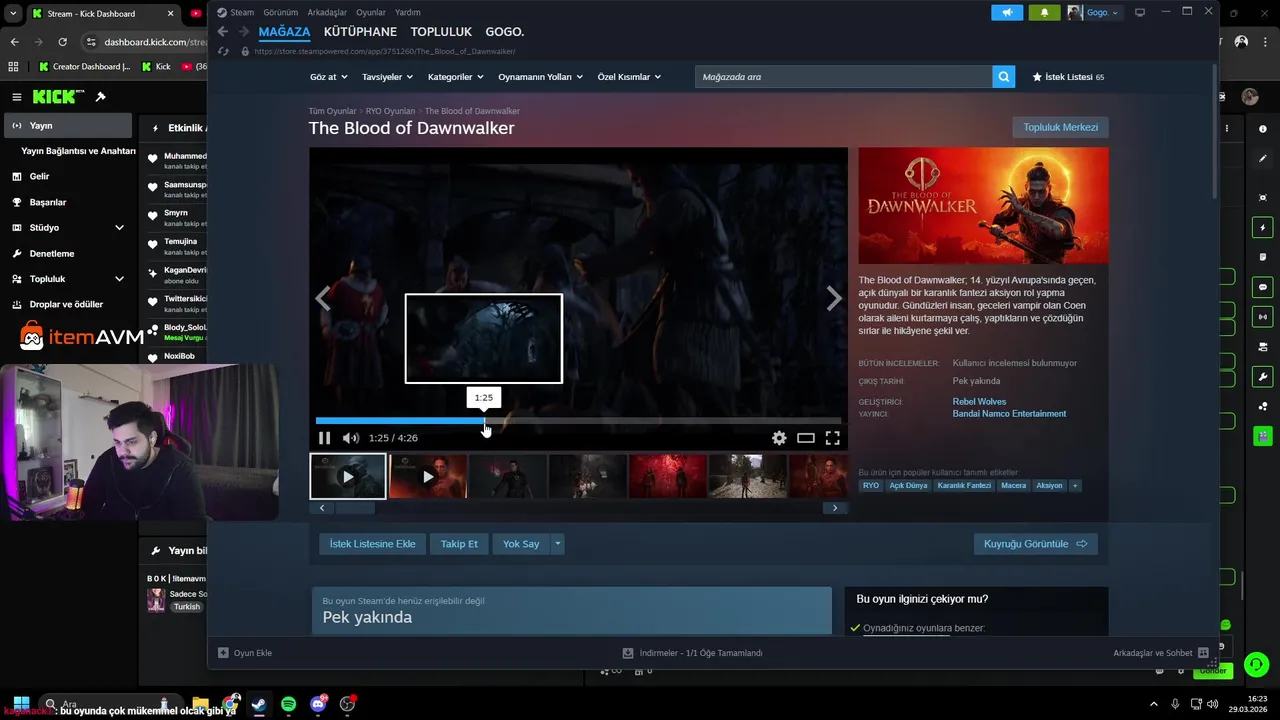This screenshot has height=720, width=1280.
Task: Show the previous media with left arrow
Action: (x=323, y=299)
